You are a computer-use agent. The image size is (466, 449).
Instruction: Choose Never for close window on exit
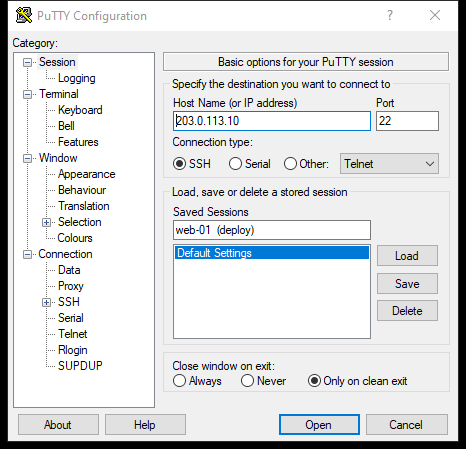[247, 381]
